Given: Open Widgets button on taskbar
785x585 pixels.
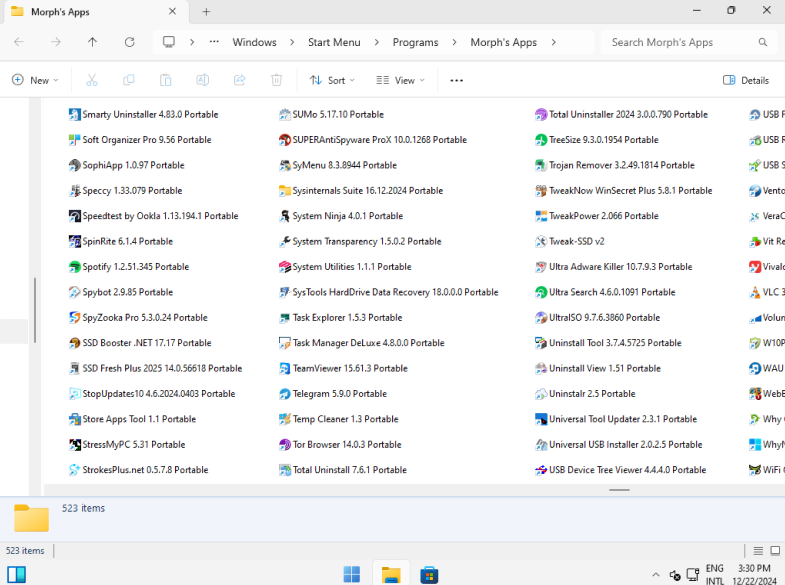Looking at the screenshot, I should point(17,574).
